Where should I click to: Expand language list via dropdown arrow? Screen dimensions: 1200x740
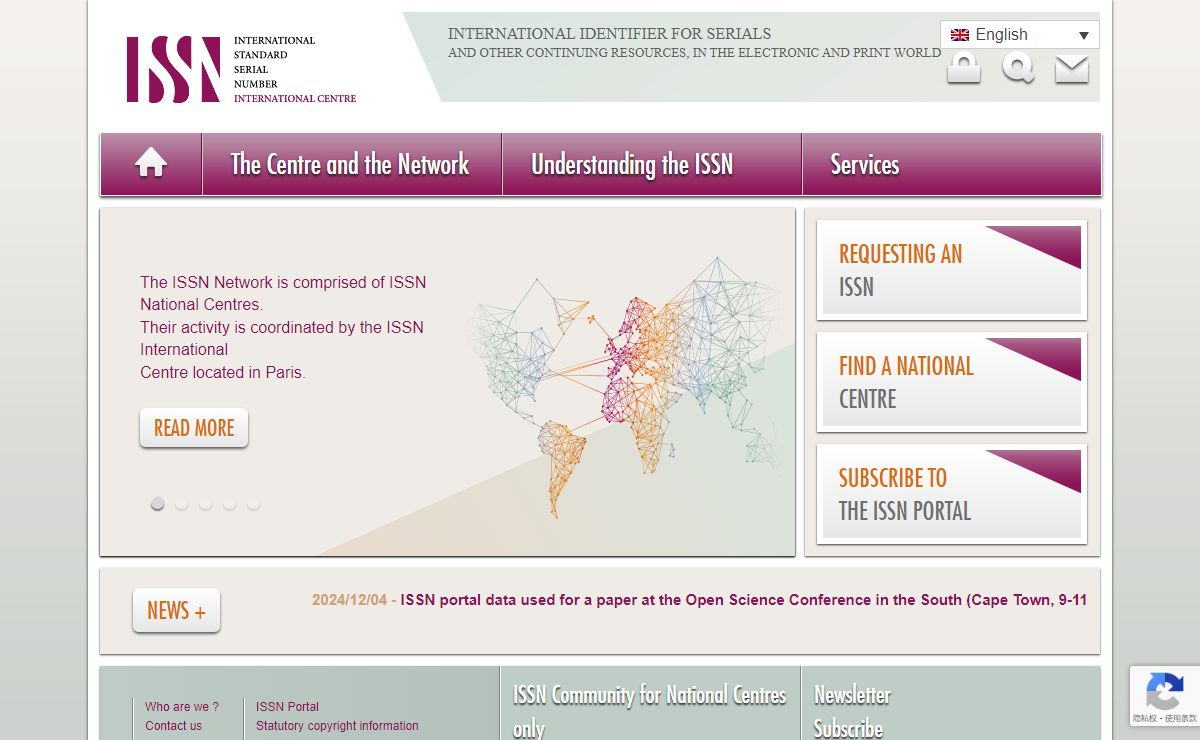tap(1084, 36)
